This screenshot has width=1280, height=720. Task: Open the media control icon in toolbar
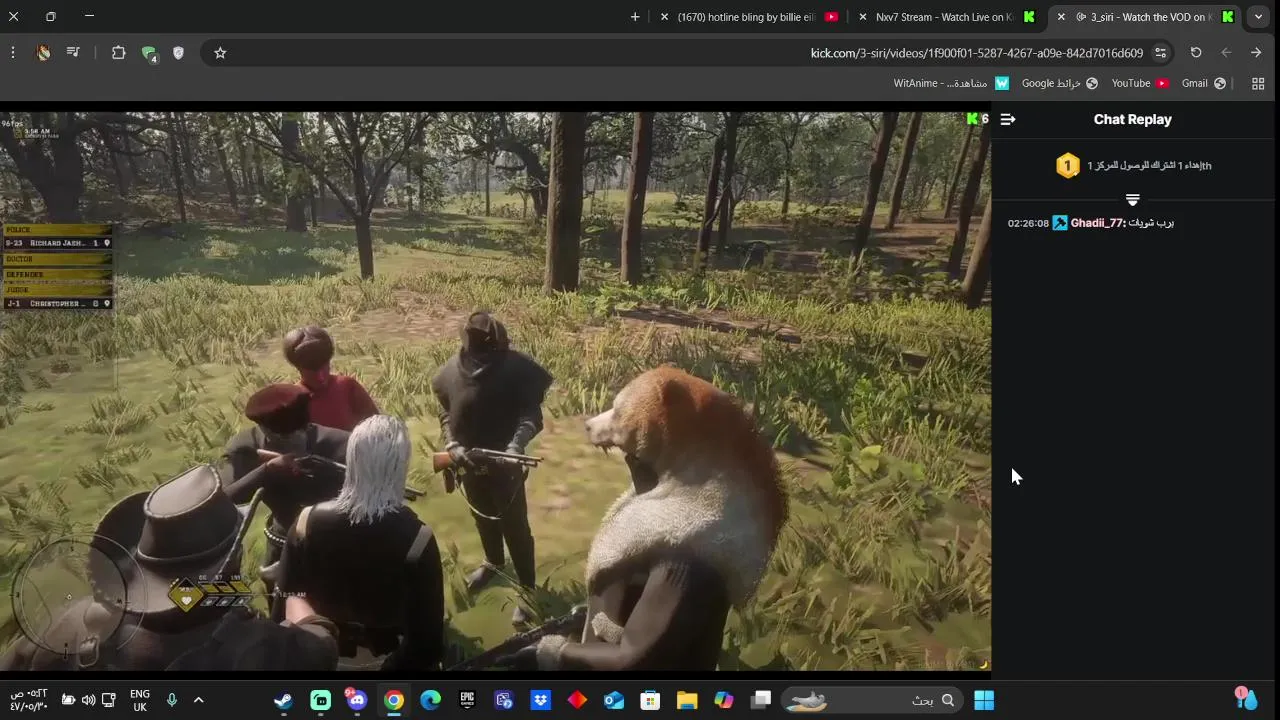tap(73, 53)
